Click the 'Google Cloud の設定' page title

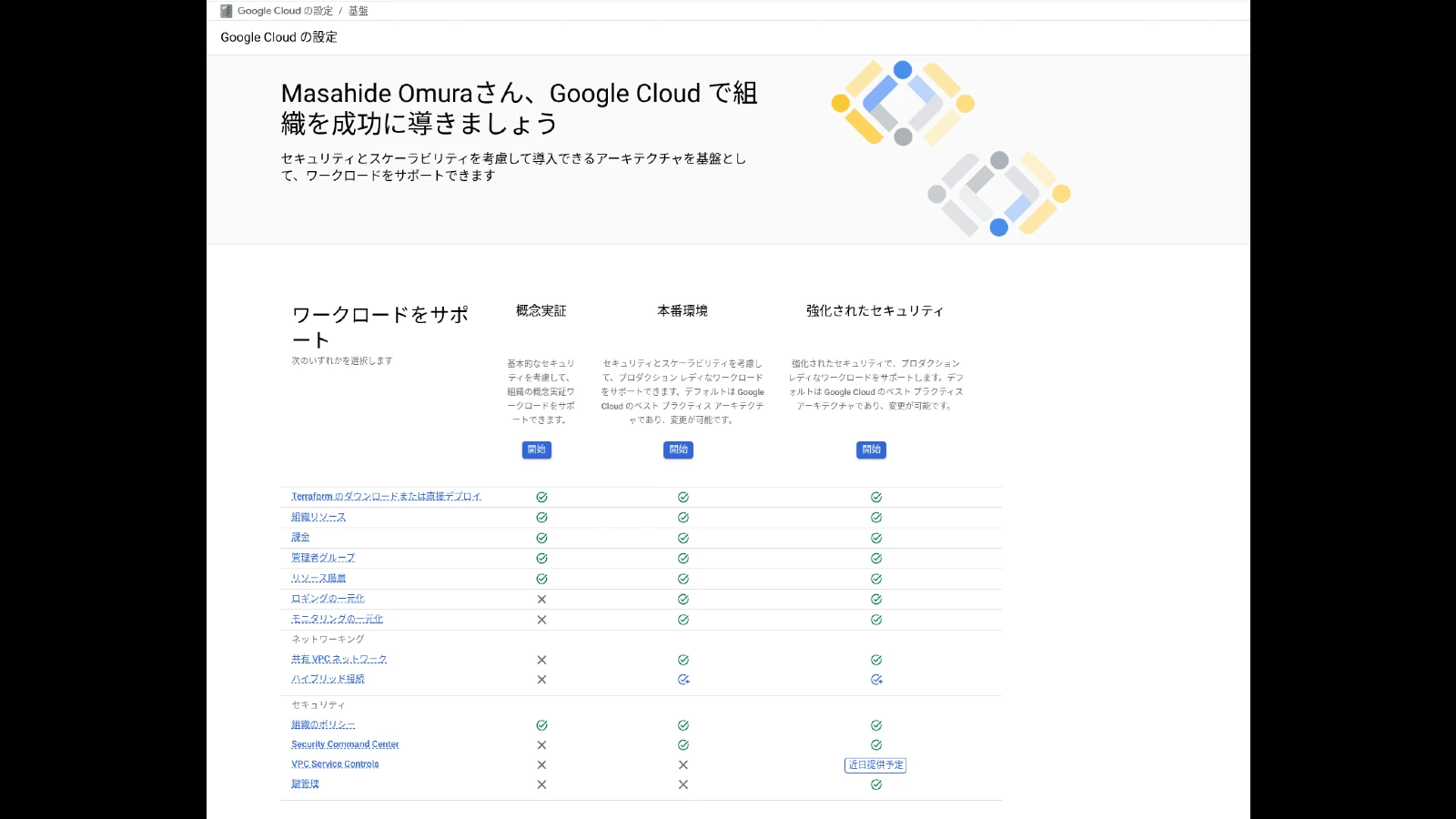(278, 37)
